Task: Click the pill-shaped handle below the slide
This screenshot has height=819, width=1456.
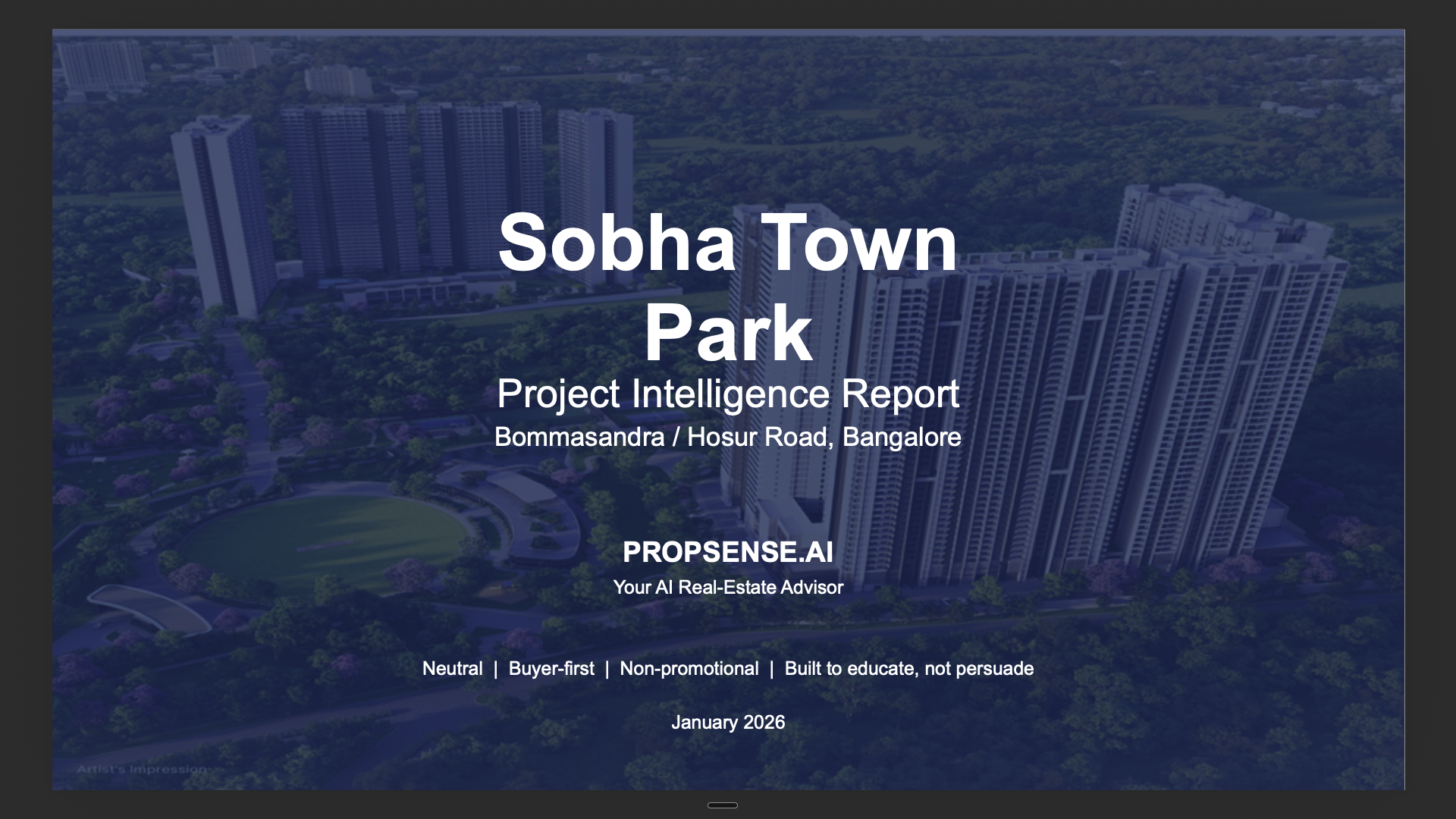Action: click(x=722, y=805)
